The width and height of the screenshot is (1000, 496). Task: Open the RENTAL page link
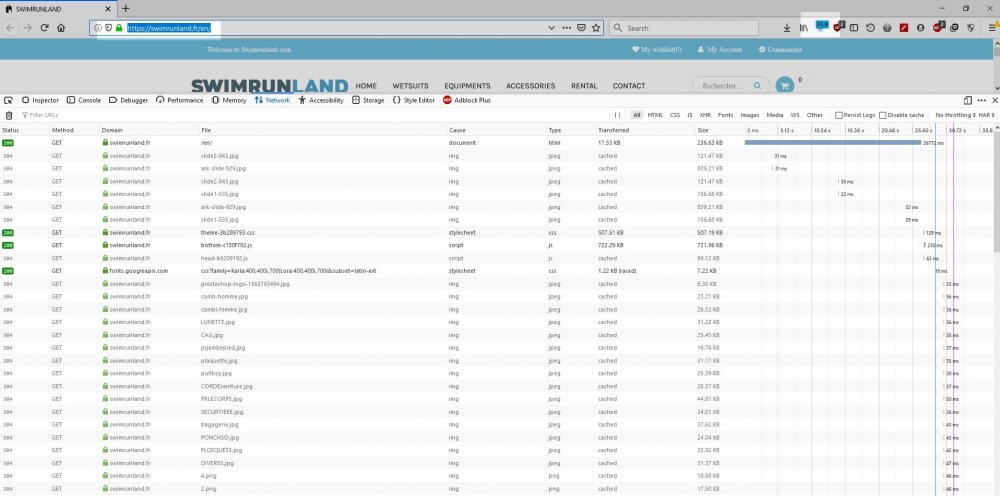click(584, 85)
